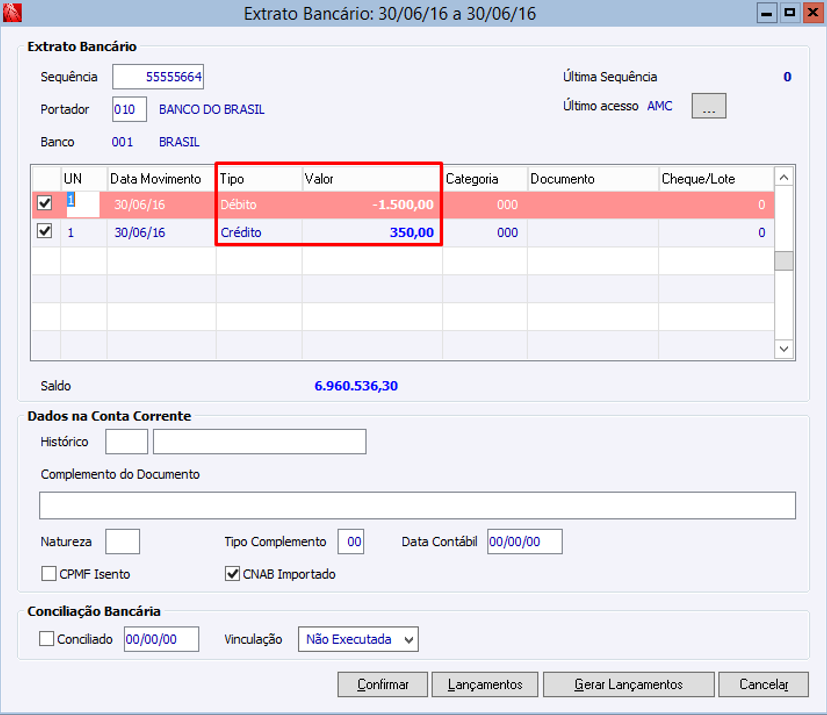Image resolution: width=827 pixels, height=715 pixels.
Task: Focus the Portador code field
Action: [x=129, y=109]
